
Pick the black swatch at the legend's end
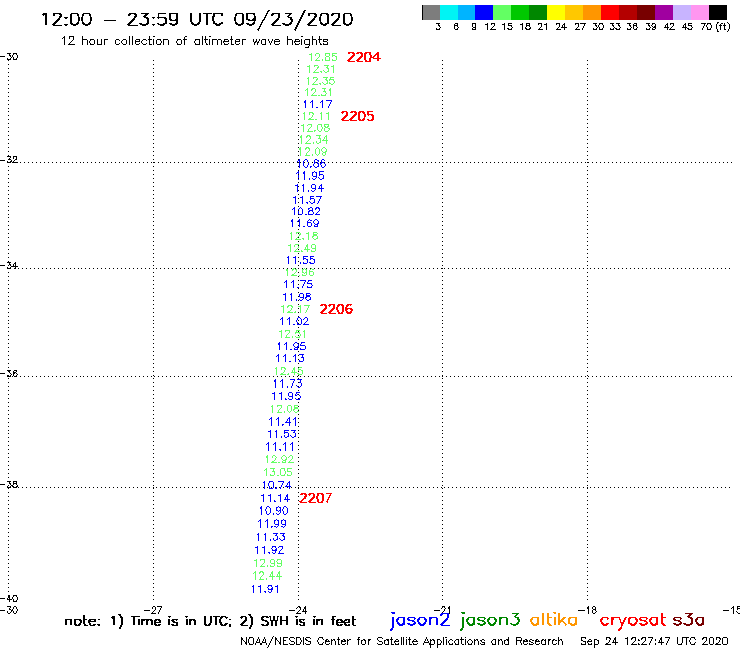(x=717, y=12)
